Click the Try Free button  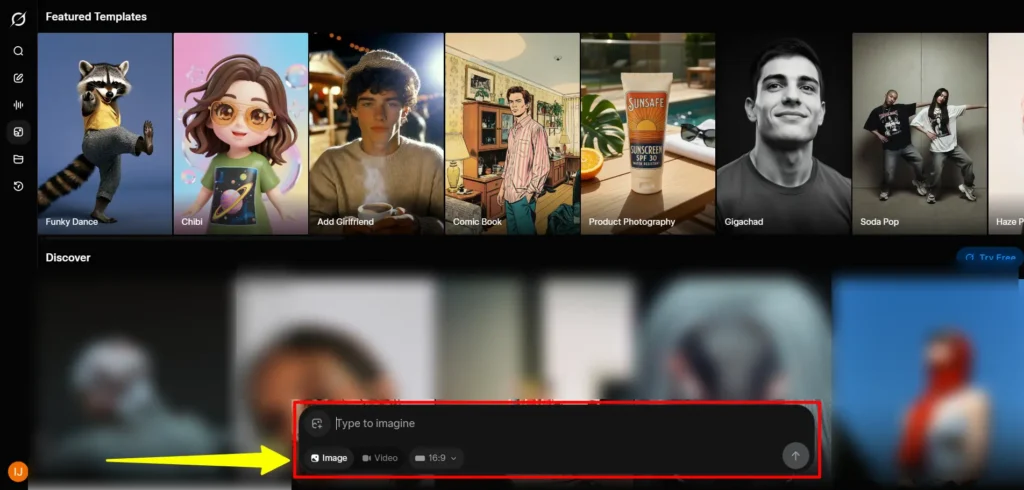click(991, 257)
